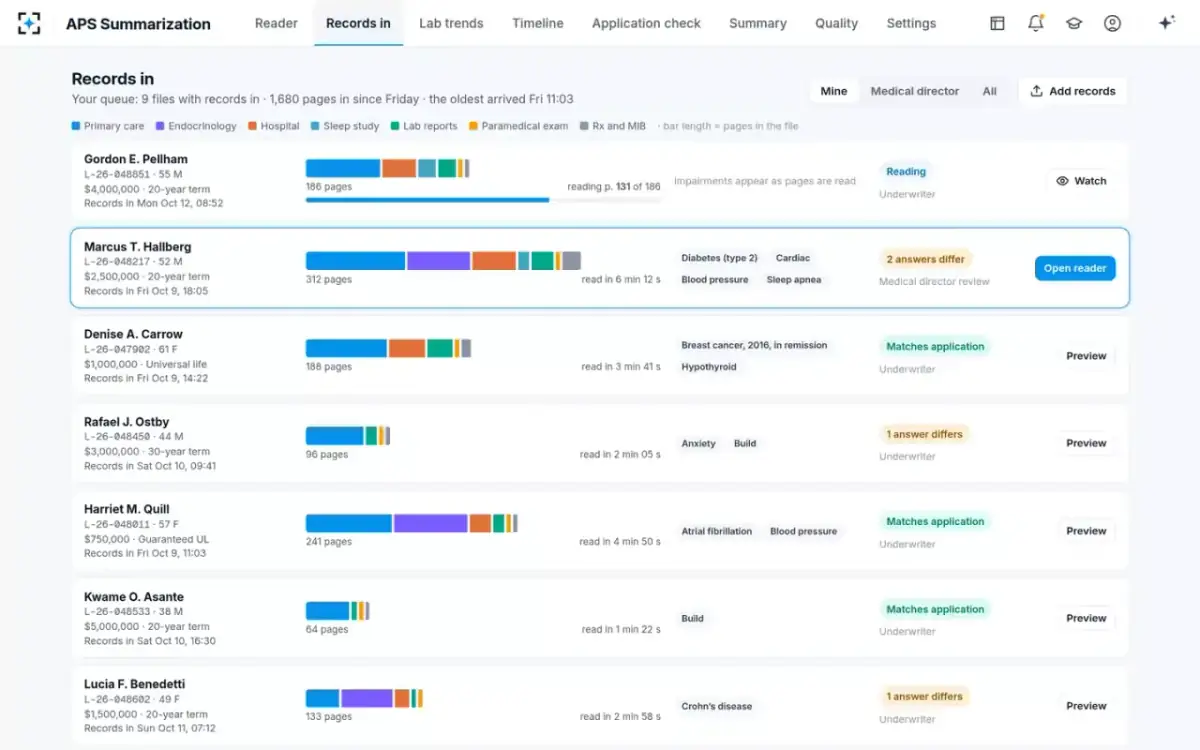Go to the Timeline tab
The width and height of the screenshot is (1200, 750).
point(538,23)
